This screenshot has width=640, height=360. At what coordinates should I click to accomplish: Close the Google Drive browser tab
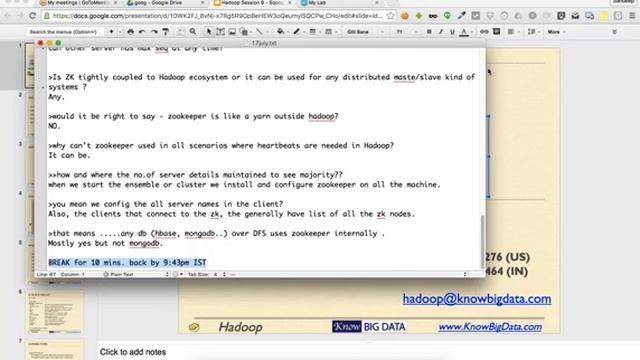tap(203, 3)
